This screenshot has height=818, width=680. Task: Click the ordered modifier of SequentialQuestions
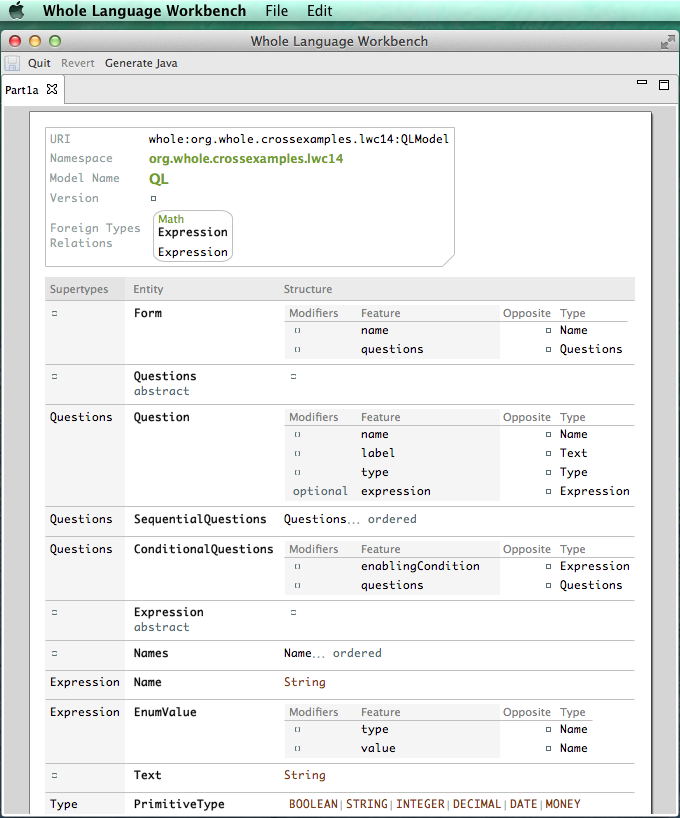[x=392, y=519]
